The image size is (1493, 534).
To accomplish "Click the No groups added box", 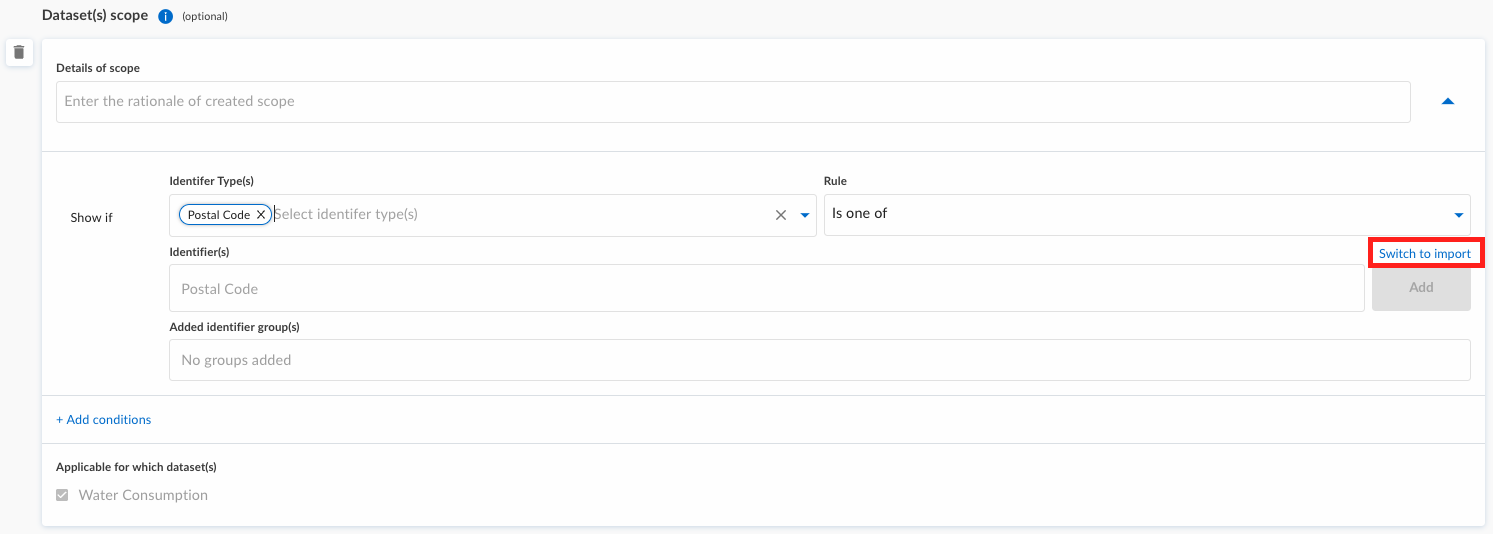I will click(820, 360).
